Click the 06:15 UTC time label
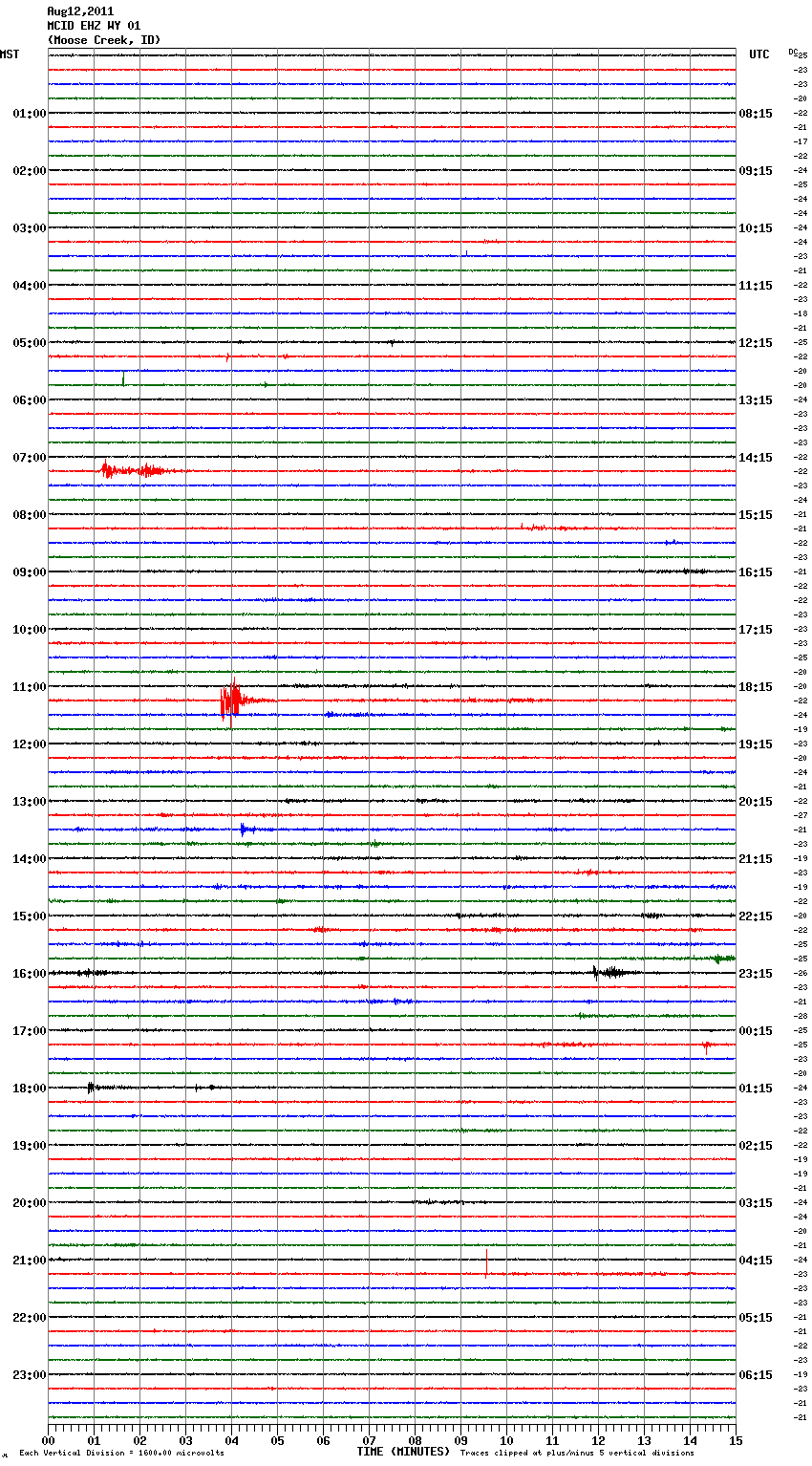 (x=756, y=1375)
